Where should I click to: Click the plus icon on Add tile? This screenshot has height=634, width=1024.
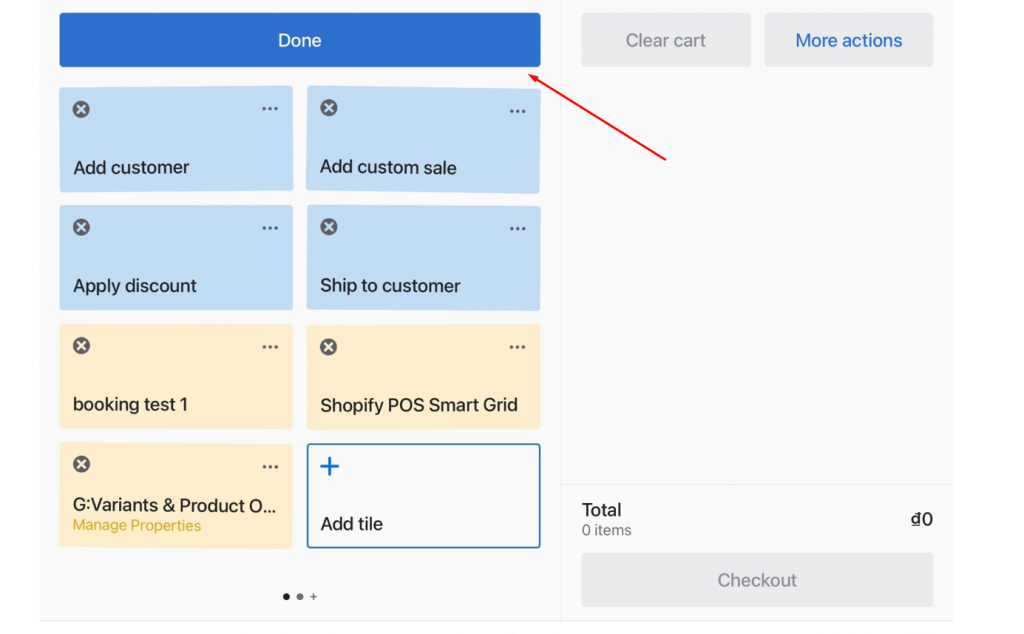329,465
